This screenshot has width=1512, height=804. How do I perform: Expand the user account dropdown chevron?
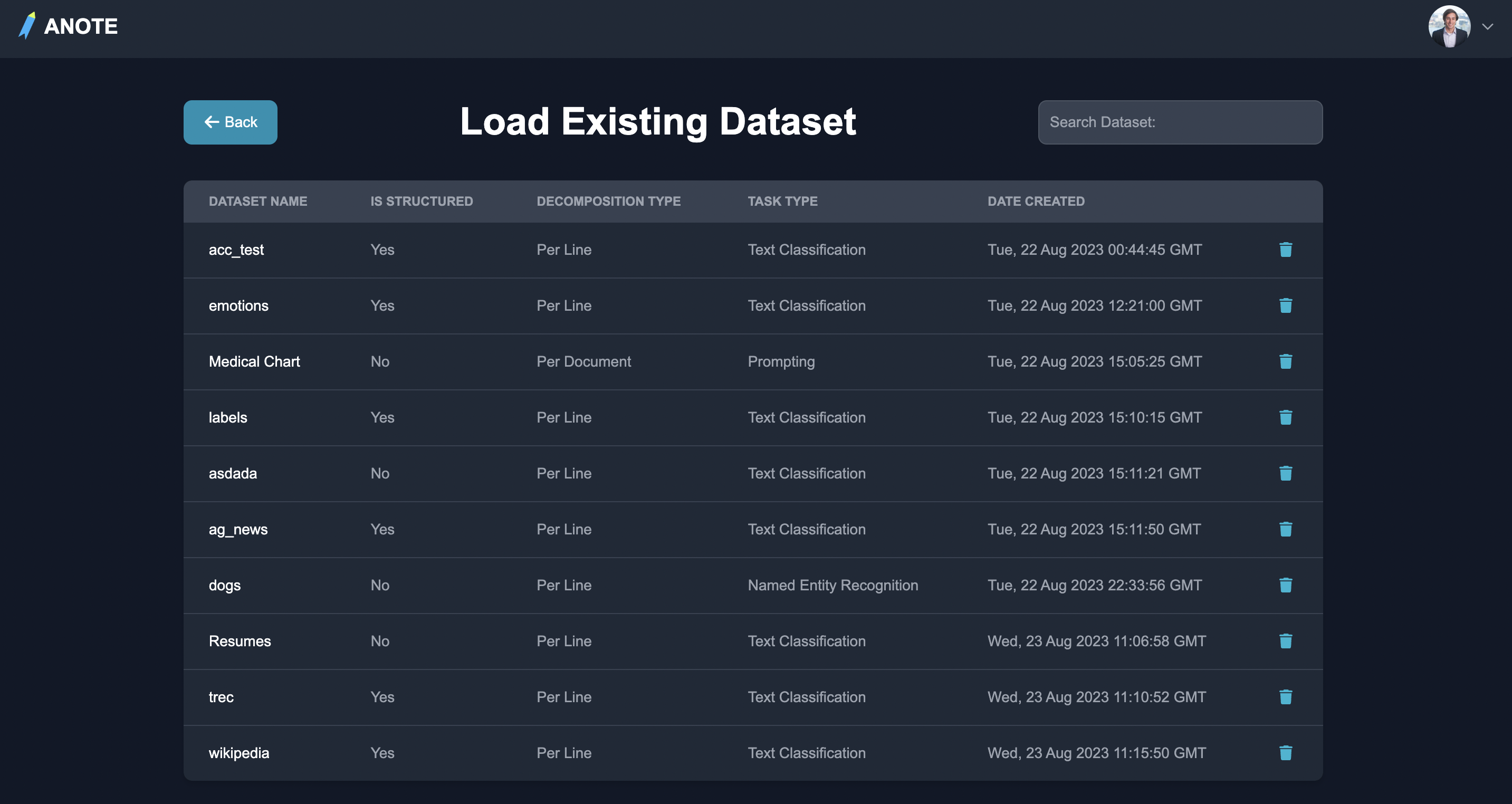pos(1487,26)
